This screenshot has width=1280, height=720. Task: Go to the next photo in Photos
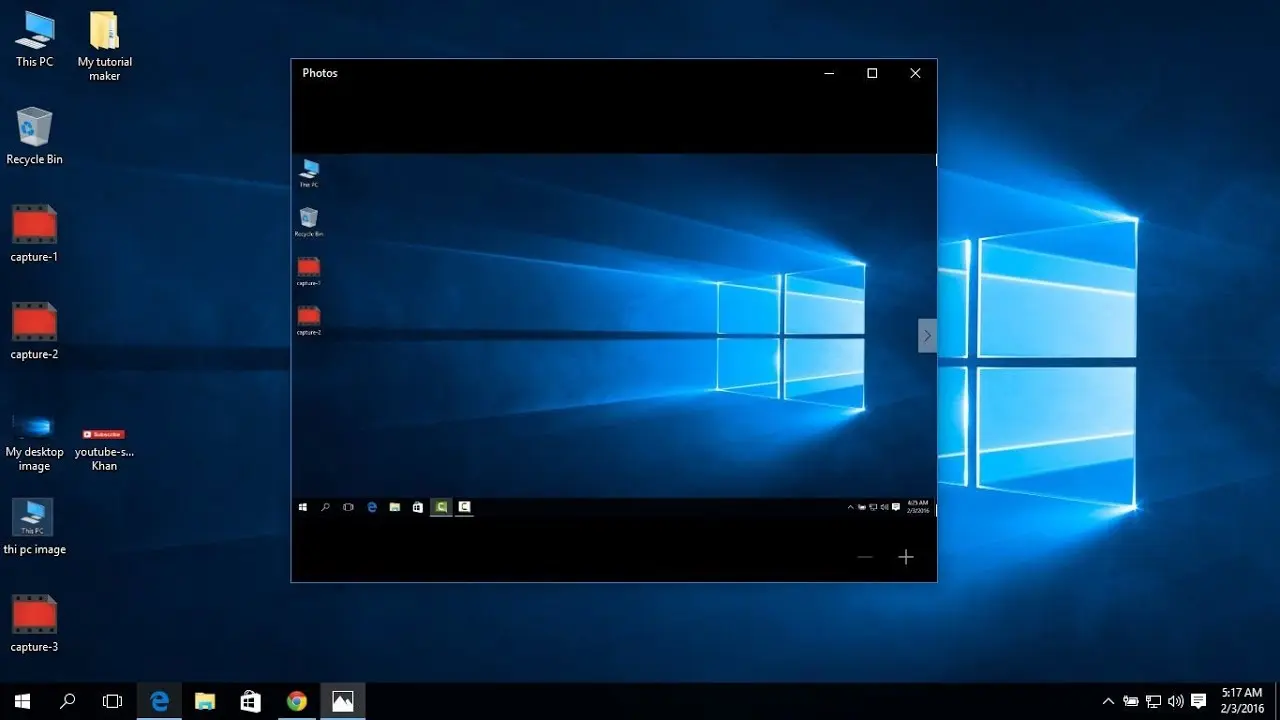coord(927,335)
